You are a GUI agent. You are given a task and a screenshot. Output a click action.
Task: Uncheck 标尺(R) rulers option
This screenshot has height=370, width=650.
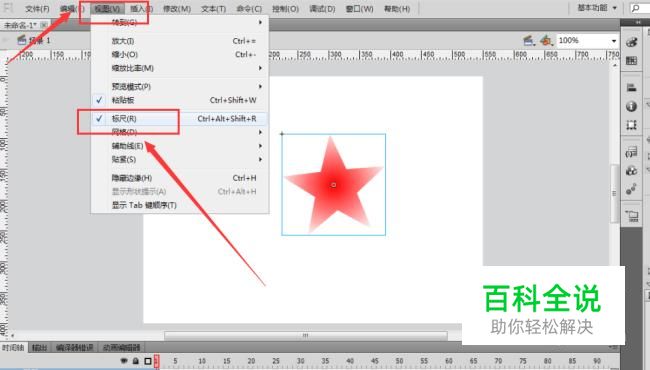pyautogui.click(x=179, y=119)
